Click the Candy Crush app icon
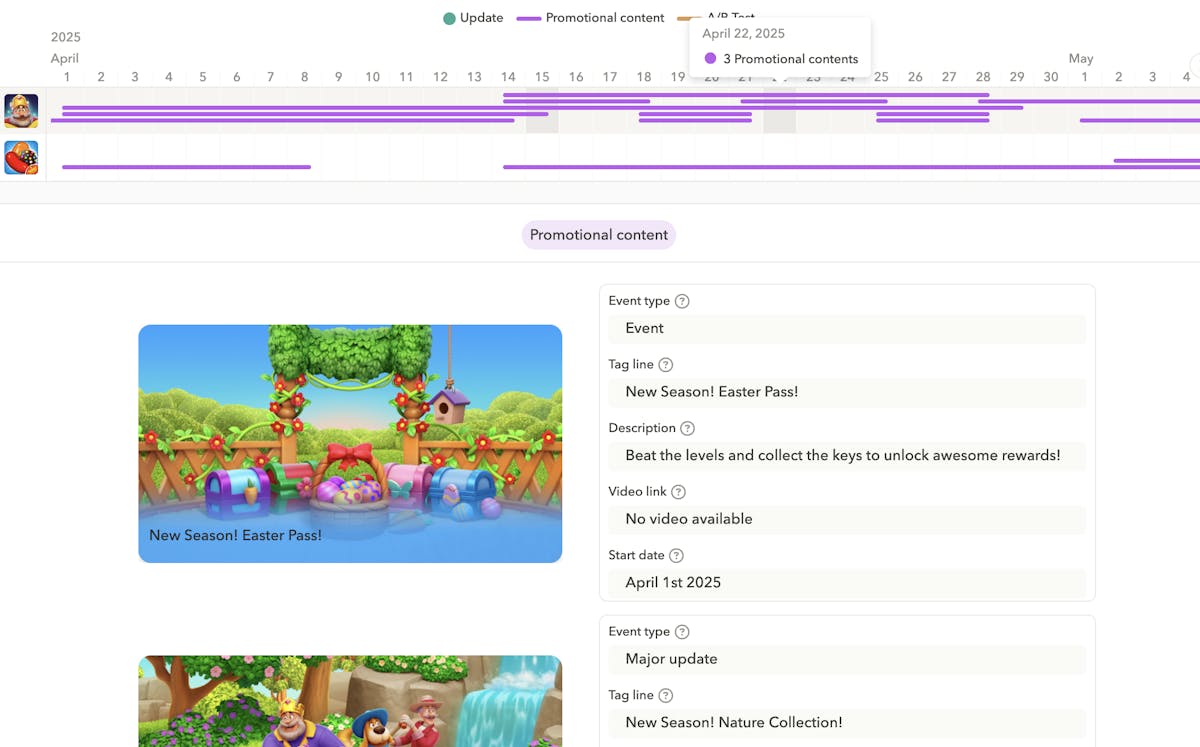Image resolution: width=1200 pixels, height=747 pixels. tap(21, 158)
